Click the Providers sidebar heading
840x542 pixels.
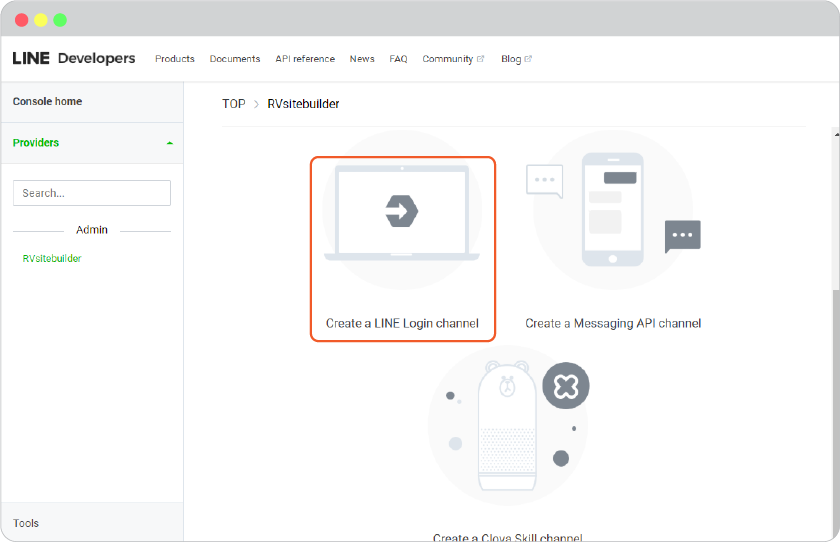[x=36, y=142]
